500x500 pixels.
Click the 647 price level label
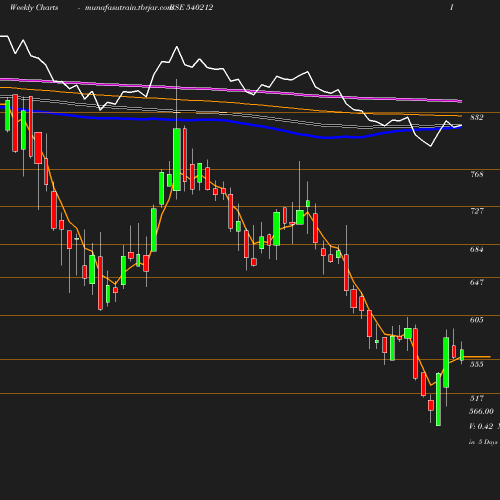(x=477, y=282)
